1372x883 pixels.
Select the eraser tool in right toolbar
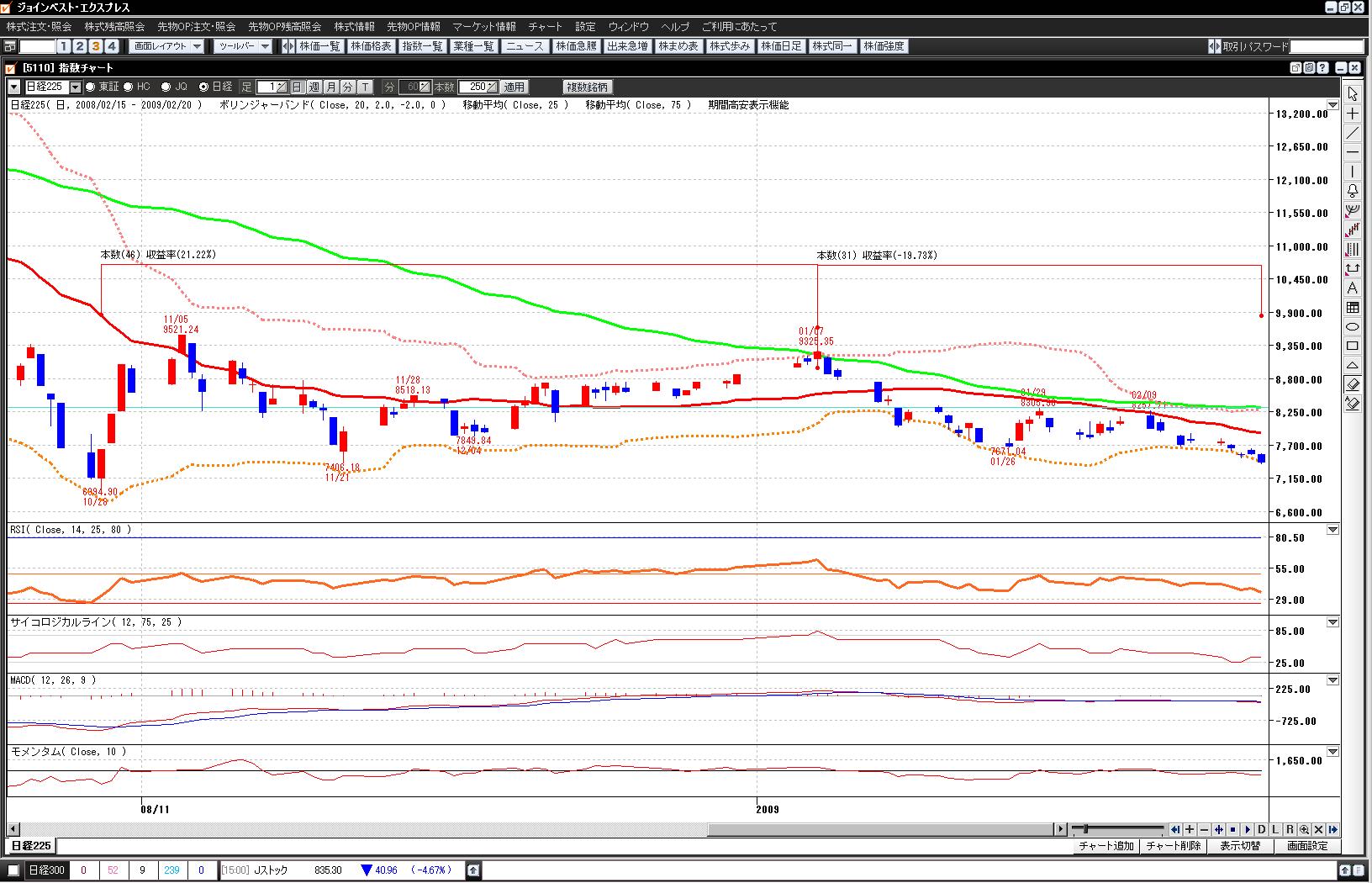1352,384
